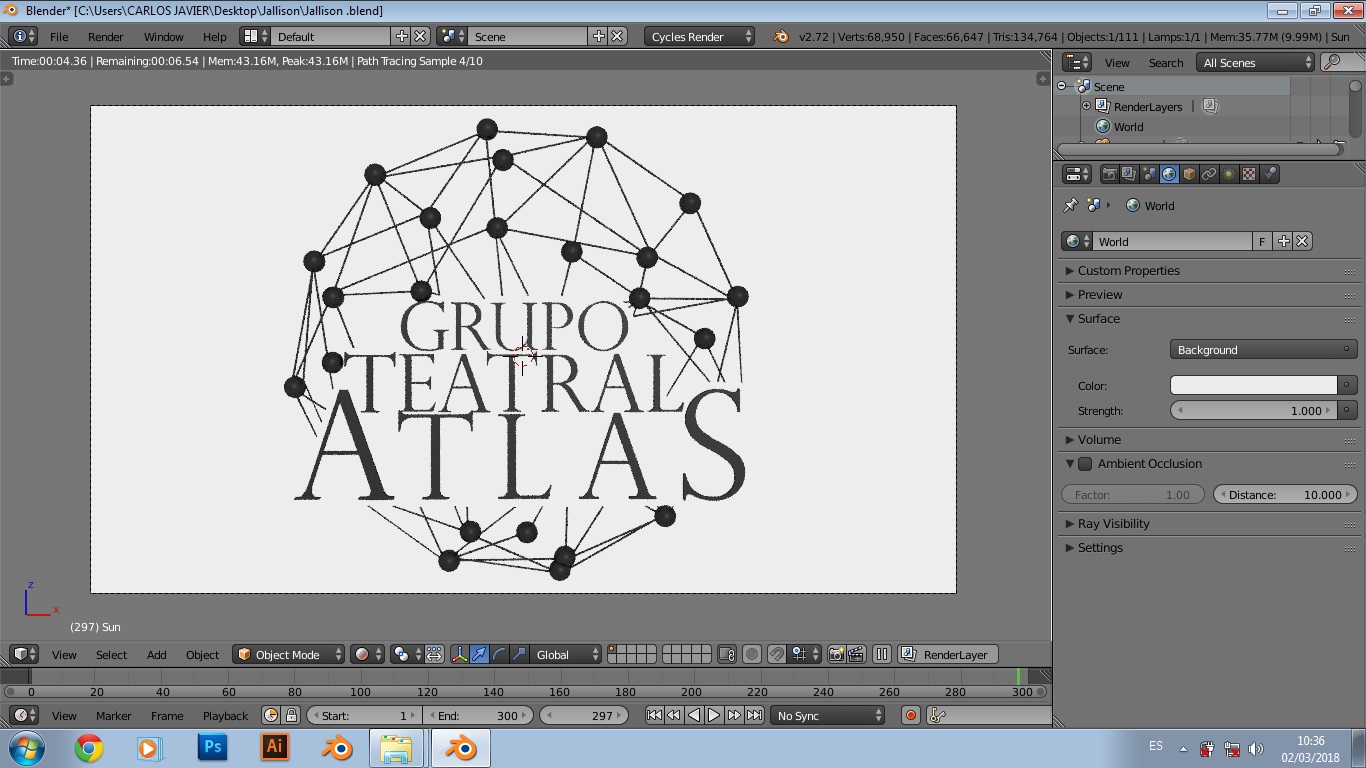Image resolution: width=1366 pixels, height=768 pixels.
Task: Open the Object Constraints chain-link tab
Action: [x=1209, y=174]
